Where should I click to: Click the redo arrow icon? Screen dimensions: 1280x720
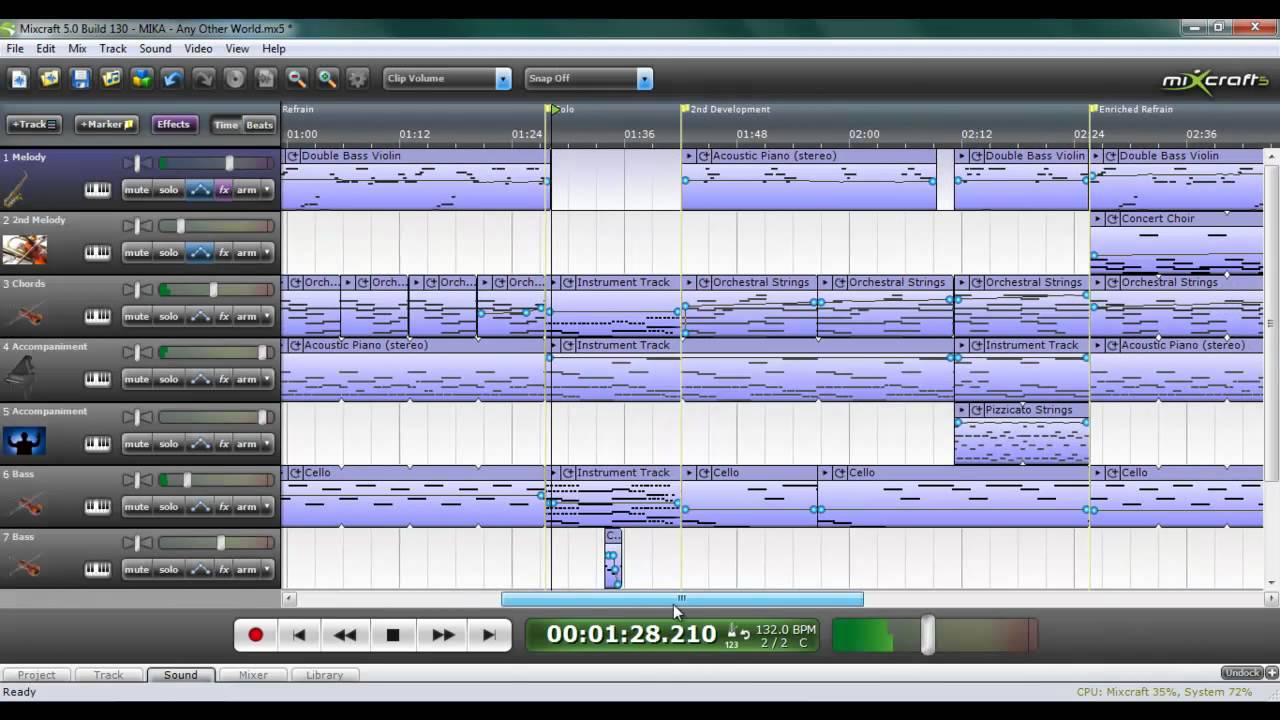(x=204, y=78)
